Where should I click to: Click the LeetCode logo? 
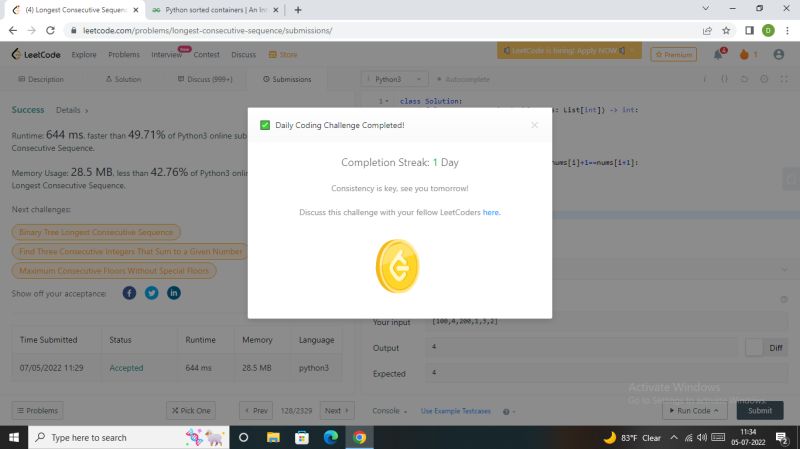pyautogui.click(x=36, y=54)
